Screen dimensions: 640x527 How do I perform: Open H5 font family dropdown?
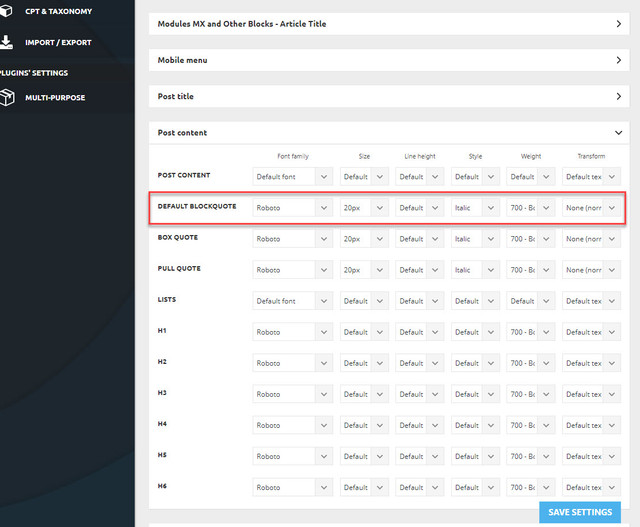tap(293, 456)
